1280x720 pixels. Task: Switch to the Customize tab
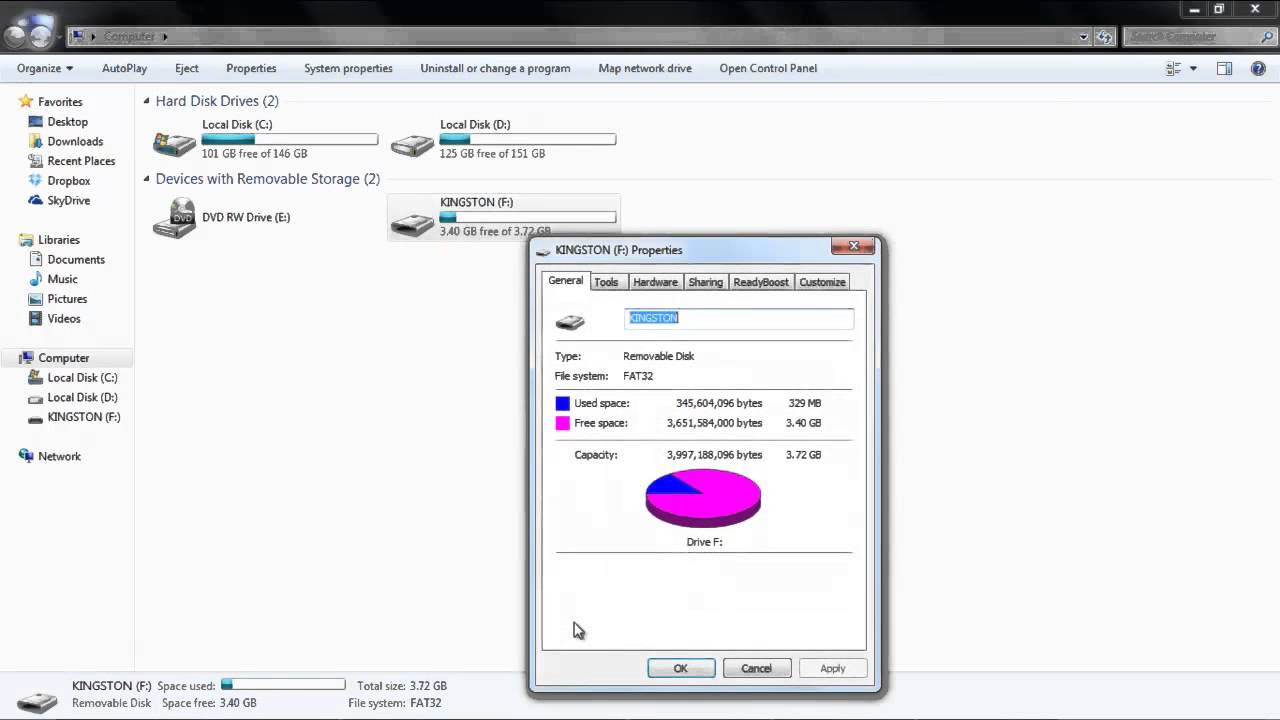point(822,282)
